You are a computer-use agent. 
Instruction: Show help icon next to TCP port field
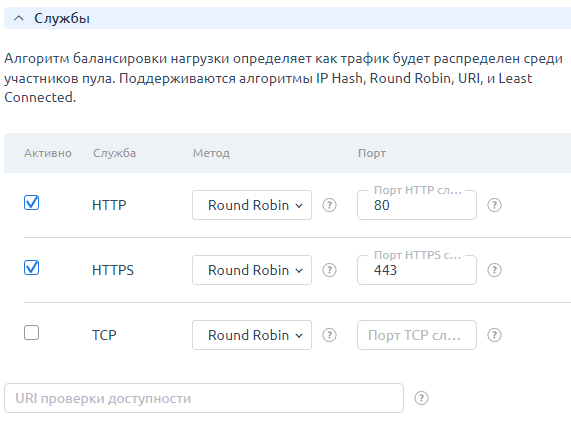pos(494,335)
